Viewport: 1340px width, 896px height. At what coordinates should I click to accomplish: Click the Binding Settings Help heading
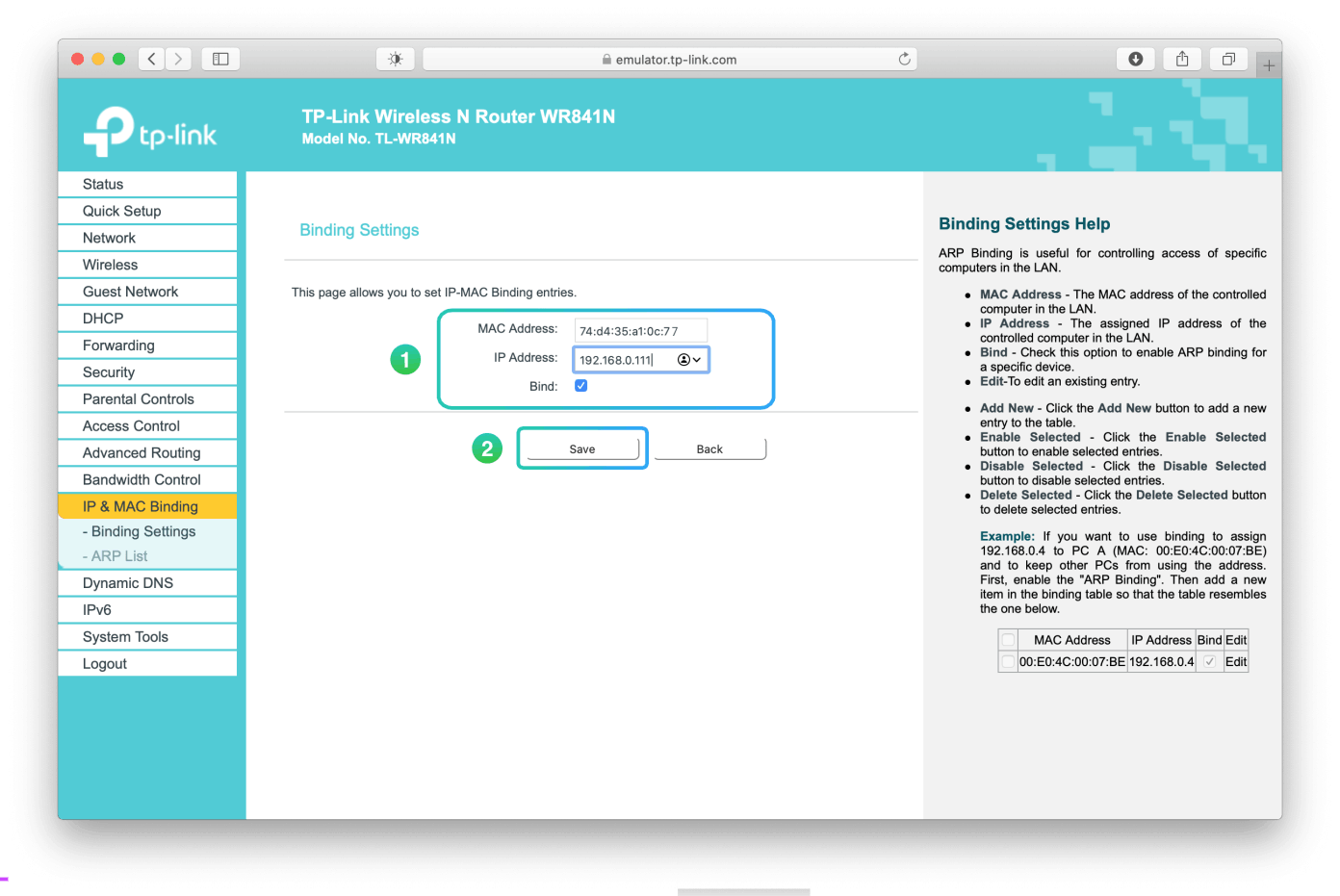click(1024, 223)
